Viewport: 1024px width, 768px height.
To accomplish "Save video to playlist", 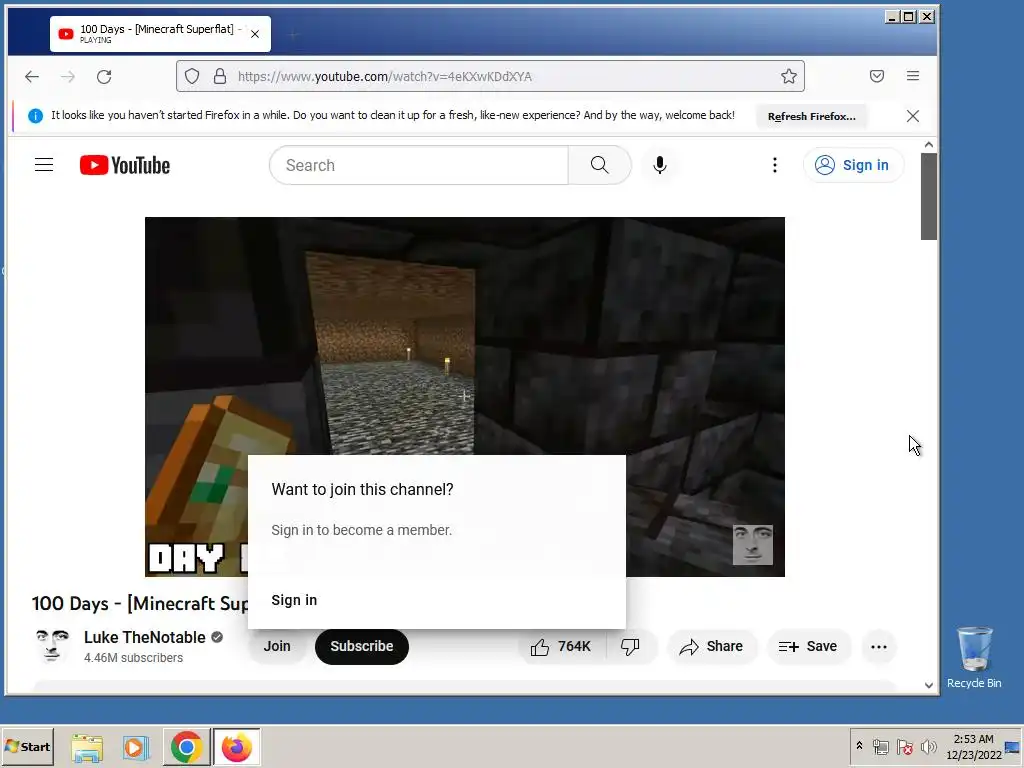I will (x=808, y=647).
